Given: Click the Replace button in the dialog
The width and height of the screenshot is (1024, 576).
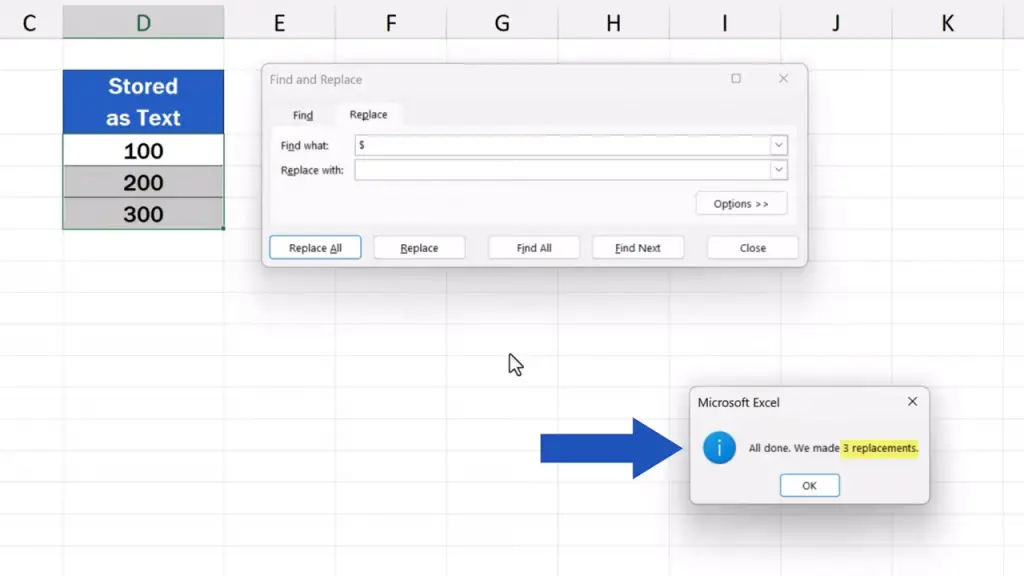Looking at the screenshot, I should point(419,248).
